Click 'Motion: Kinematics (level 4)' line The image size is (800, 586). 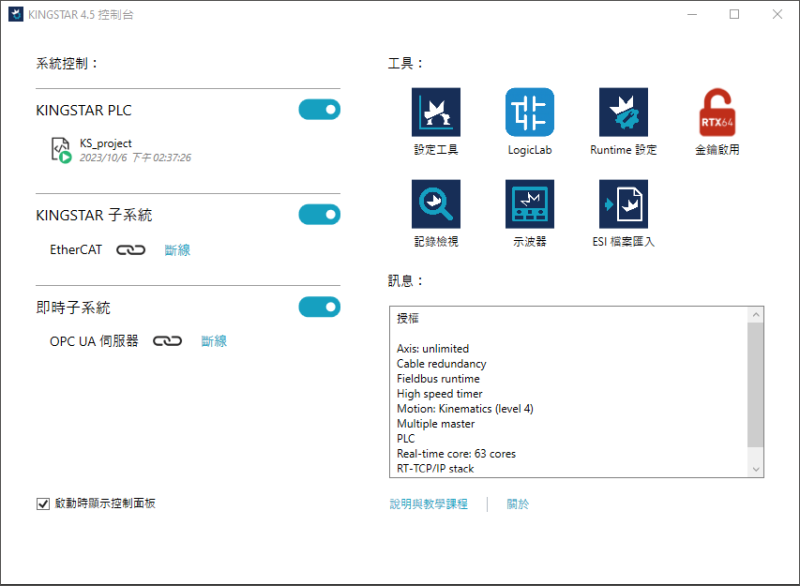465,409
